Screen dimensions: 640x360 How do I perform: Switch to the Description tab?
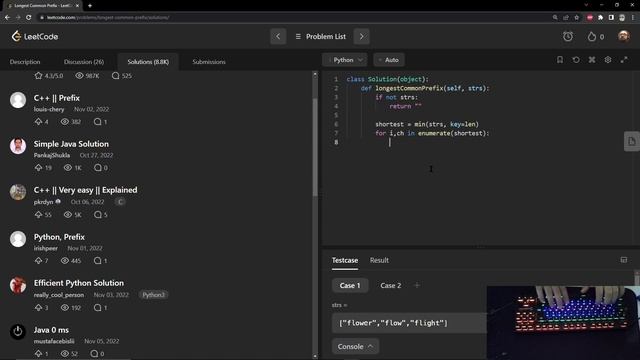25,62
